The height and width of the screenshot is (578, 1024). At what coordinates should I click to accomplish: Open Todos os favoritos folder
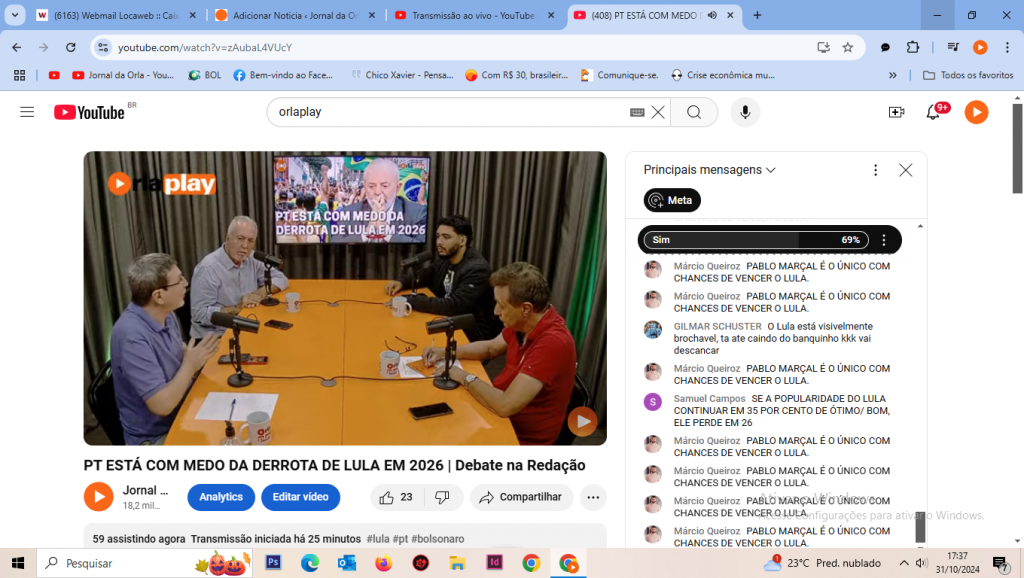(x=968, y=75)
